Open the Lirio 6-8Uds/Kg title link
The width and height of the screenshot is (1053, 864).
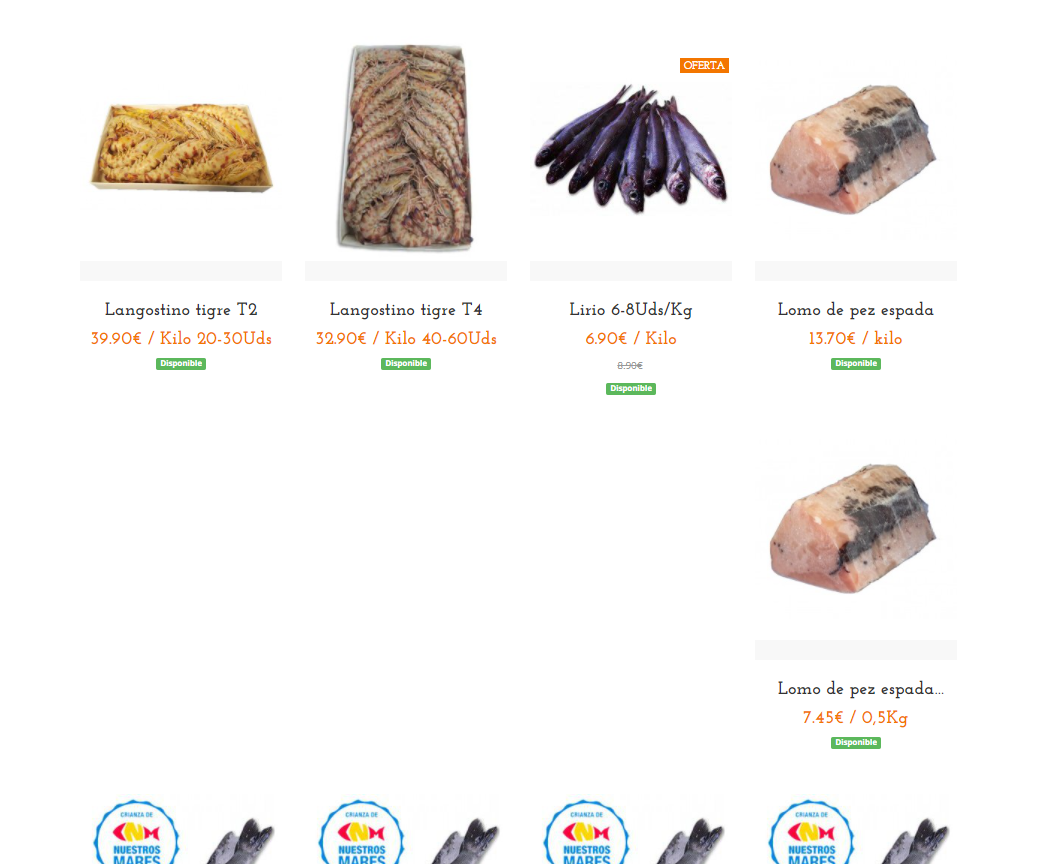click(631, 310)
